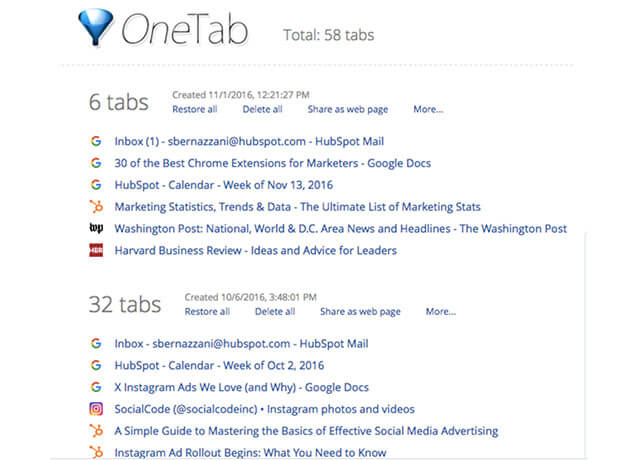Click Google favicon beside X Instagram Ads doc

pos(96,387)
